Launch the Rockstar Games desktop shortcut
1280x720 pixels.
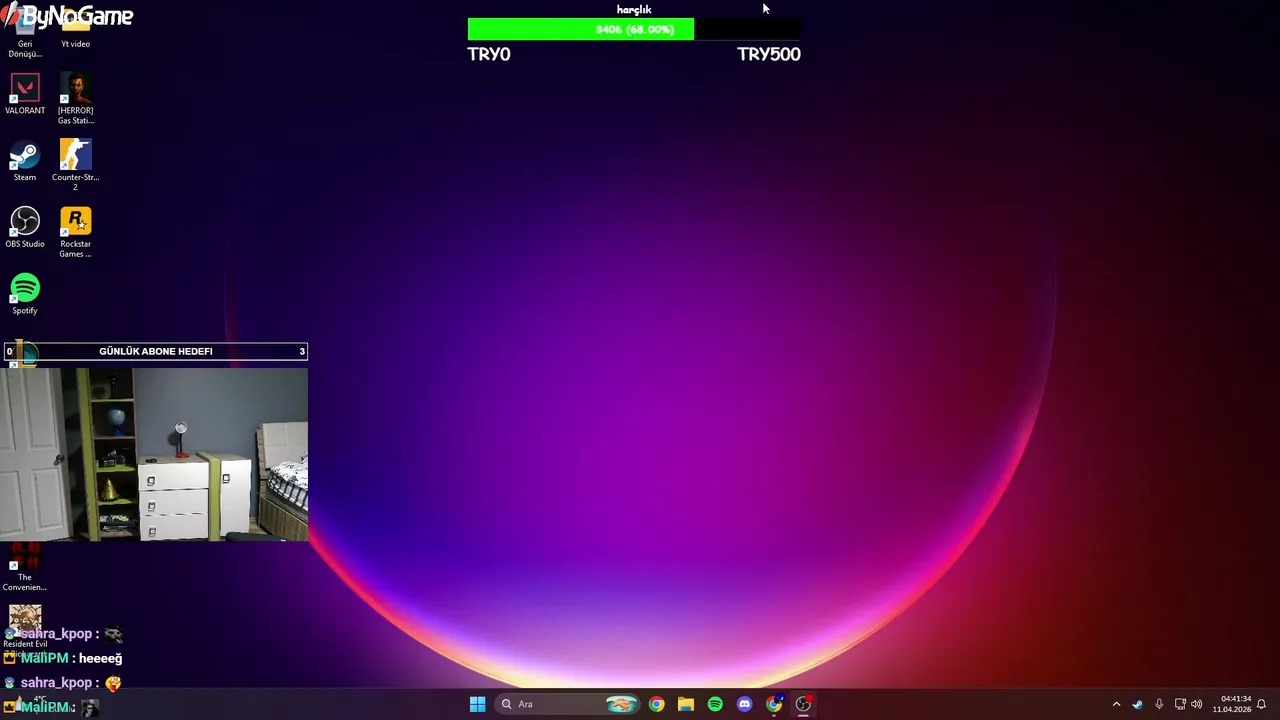(75, 232)
